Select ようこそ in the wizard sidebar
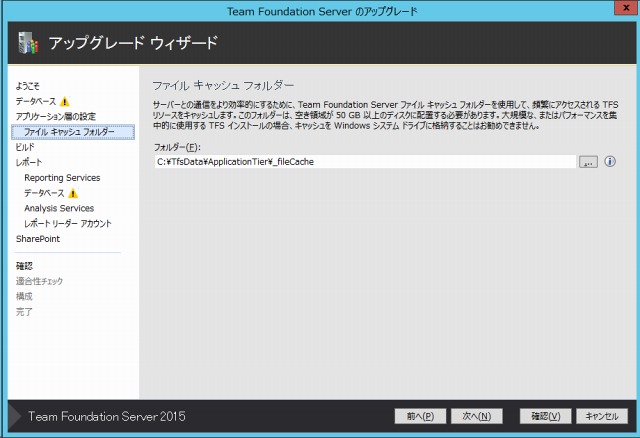The height and width of the screenshot is (438, 640). [28, 86]
